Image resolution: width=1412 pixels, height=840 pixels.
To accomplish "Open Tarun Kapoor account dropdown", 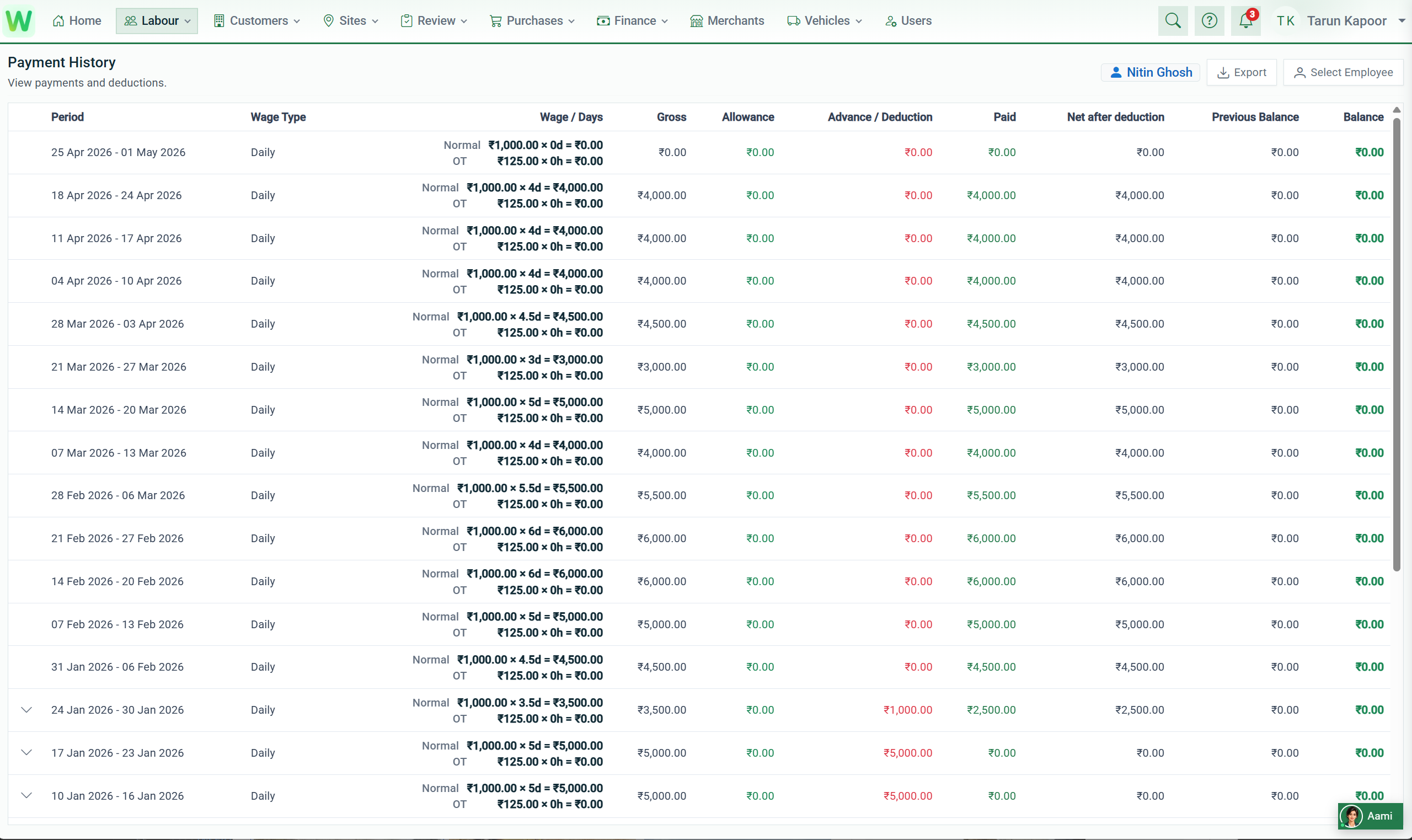I will [1356, 21].
